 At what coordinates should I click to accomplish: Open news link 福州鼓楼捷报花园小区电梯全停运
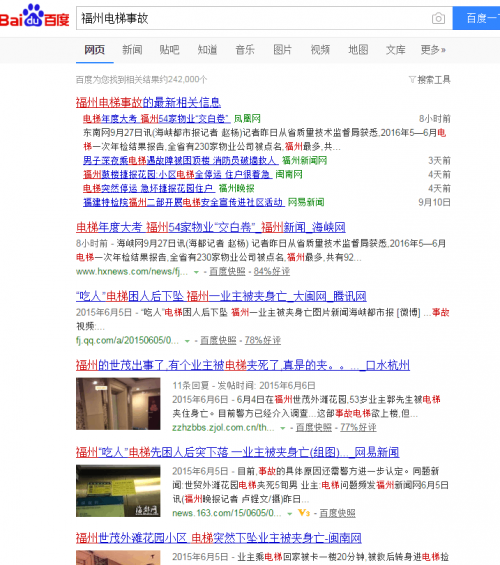point(178,174)
